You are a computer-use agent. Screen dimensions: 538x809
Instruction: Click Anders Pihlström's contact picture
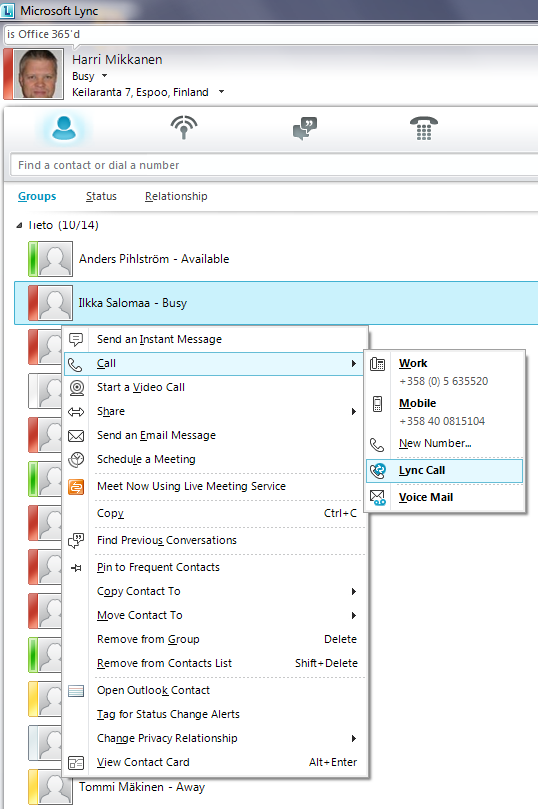point(55,259)
